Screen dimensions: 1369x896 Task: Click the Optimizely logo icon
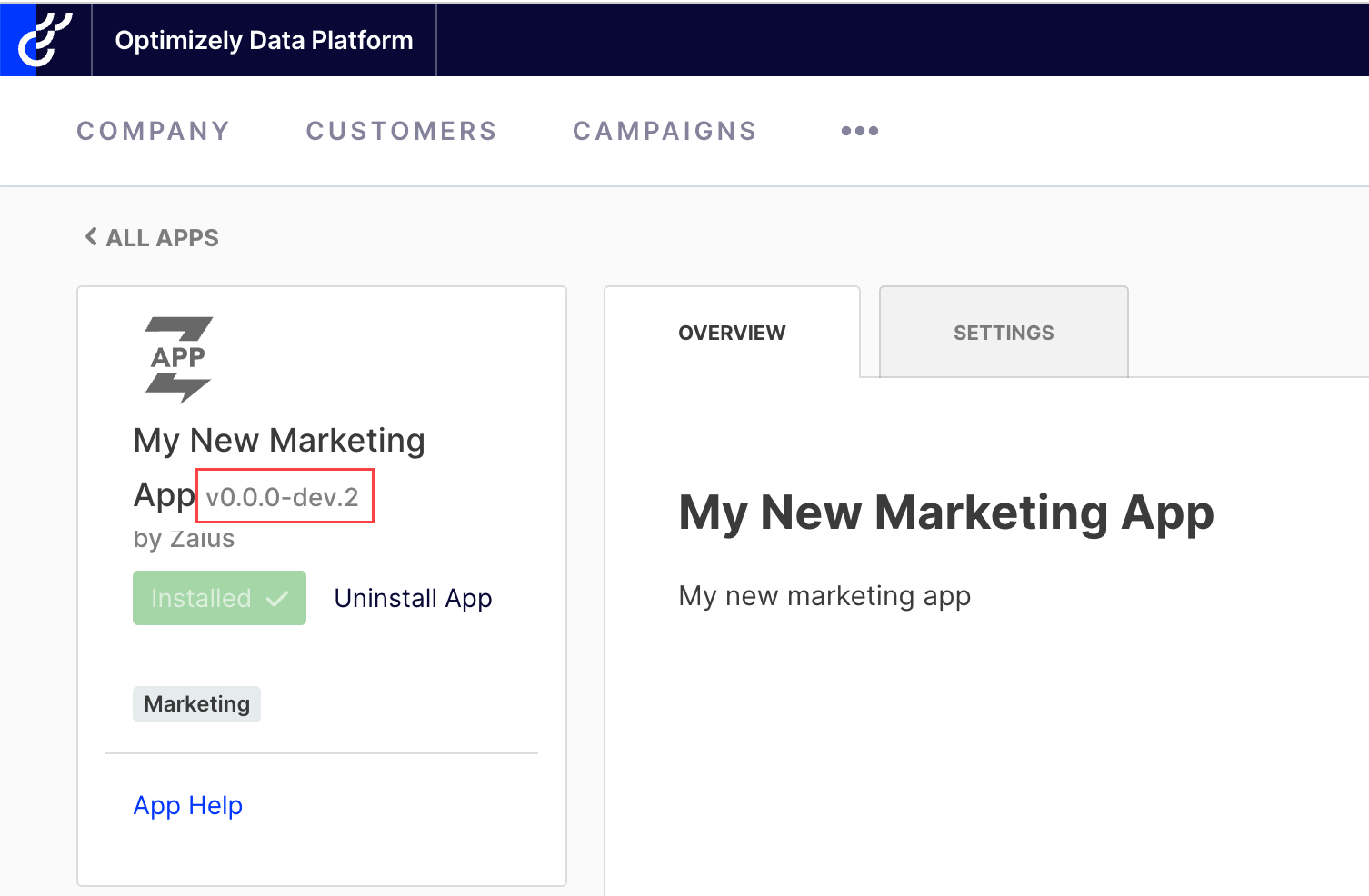coord(45,40)
